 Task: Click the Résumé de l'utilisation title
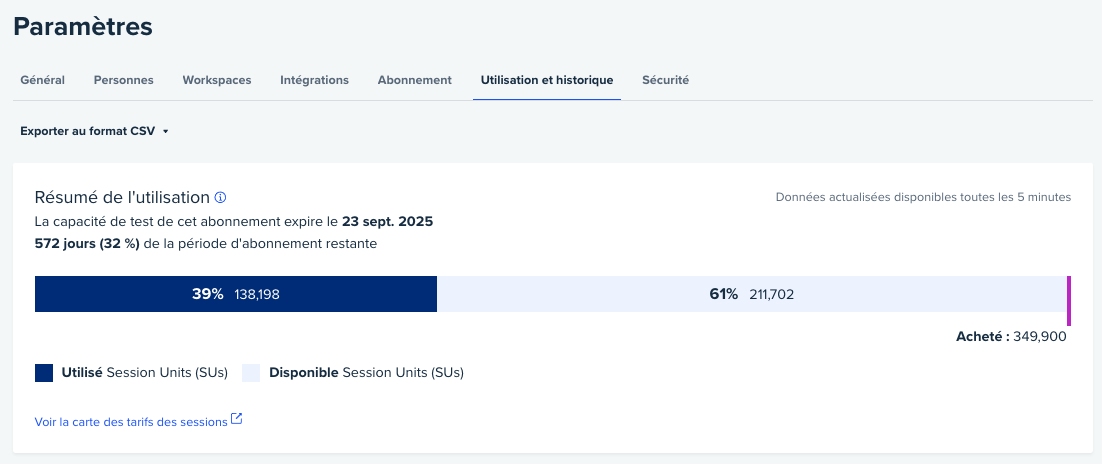(122, 198)
